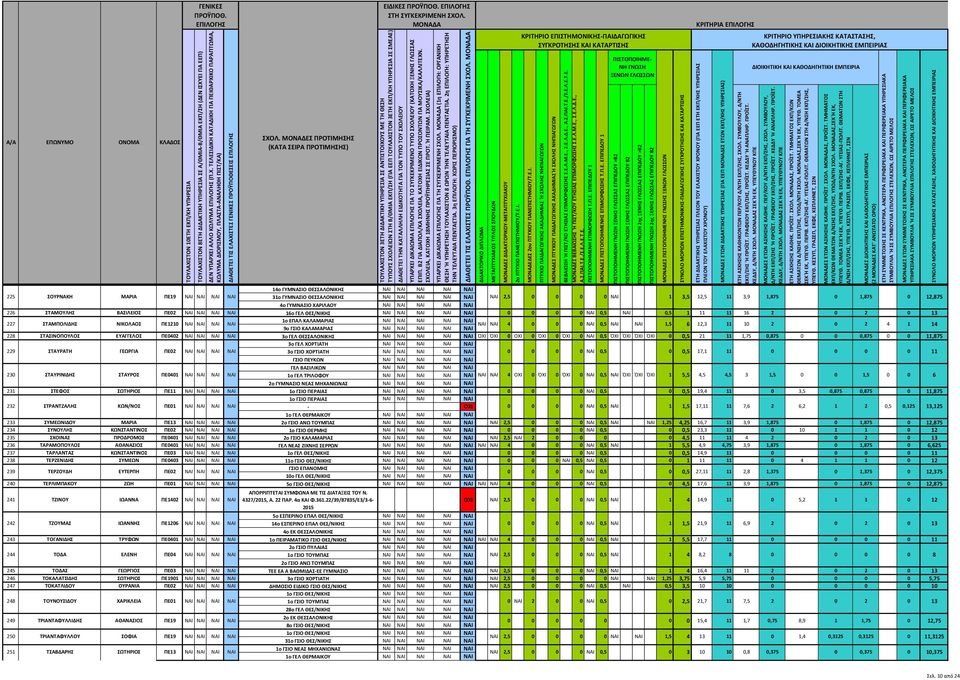Select surname cell ΤΕΡΛΙΜΠΑΚΟΥ
The image size is (960, 680).
(59, 484)
